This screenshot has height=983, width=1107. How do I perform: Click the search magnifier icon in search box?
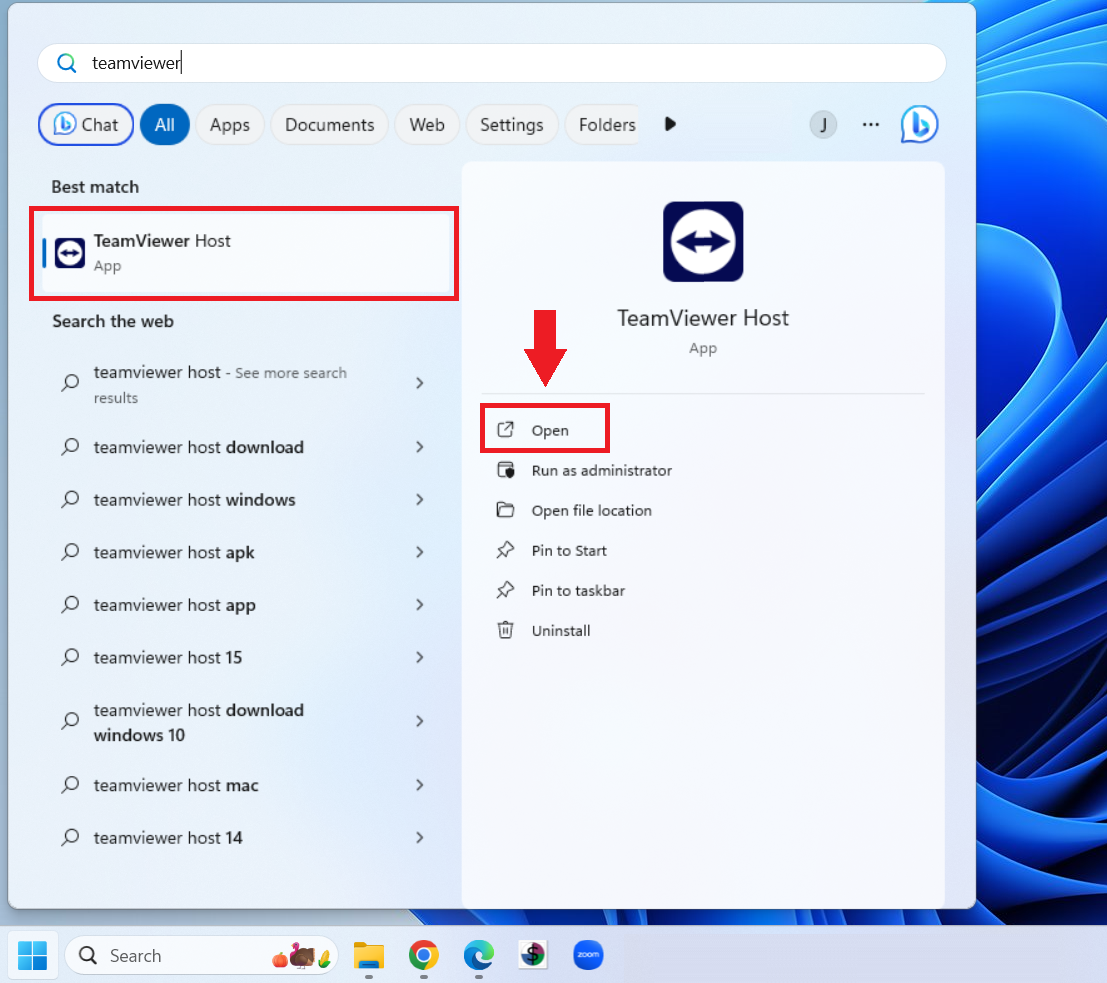(x=66, y=63)
